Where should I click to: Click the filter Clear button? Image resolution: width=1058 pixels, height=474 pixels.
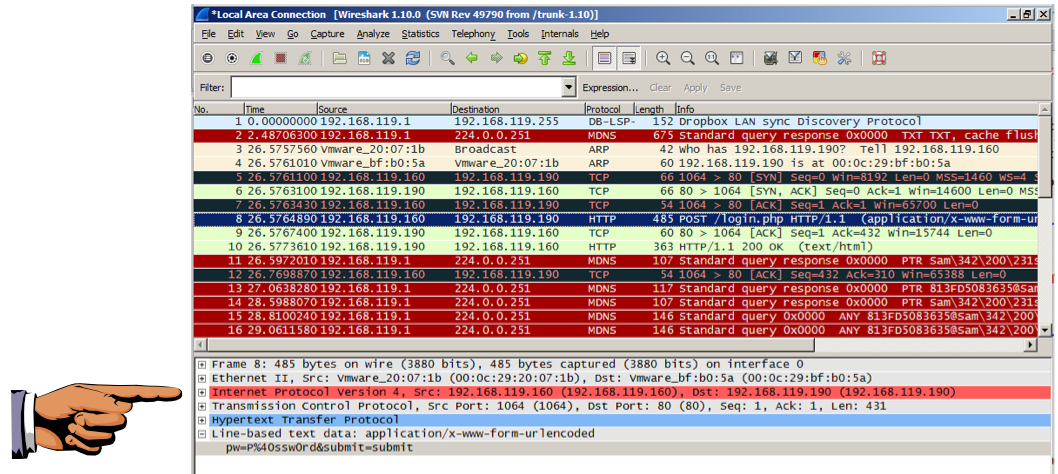click(661, 88)
